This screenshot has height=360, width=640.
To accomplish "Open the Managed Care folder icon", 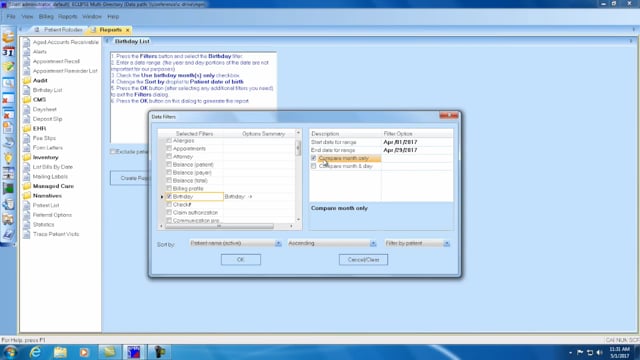I will tap(27, 186).
